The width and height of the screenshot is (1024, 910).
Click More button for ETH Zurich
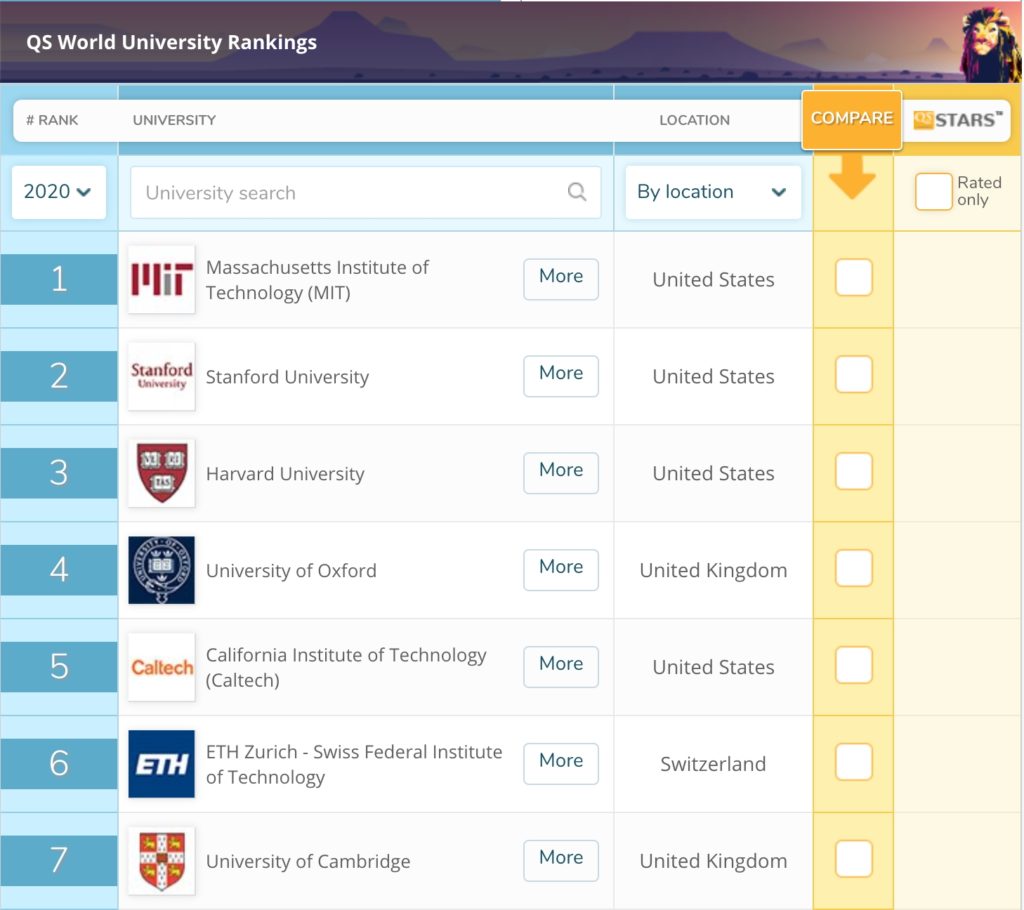pos(561,764)
